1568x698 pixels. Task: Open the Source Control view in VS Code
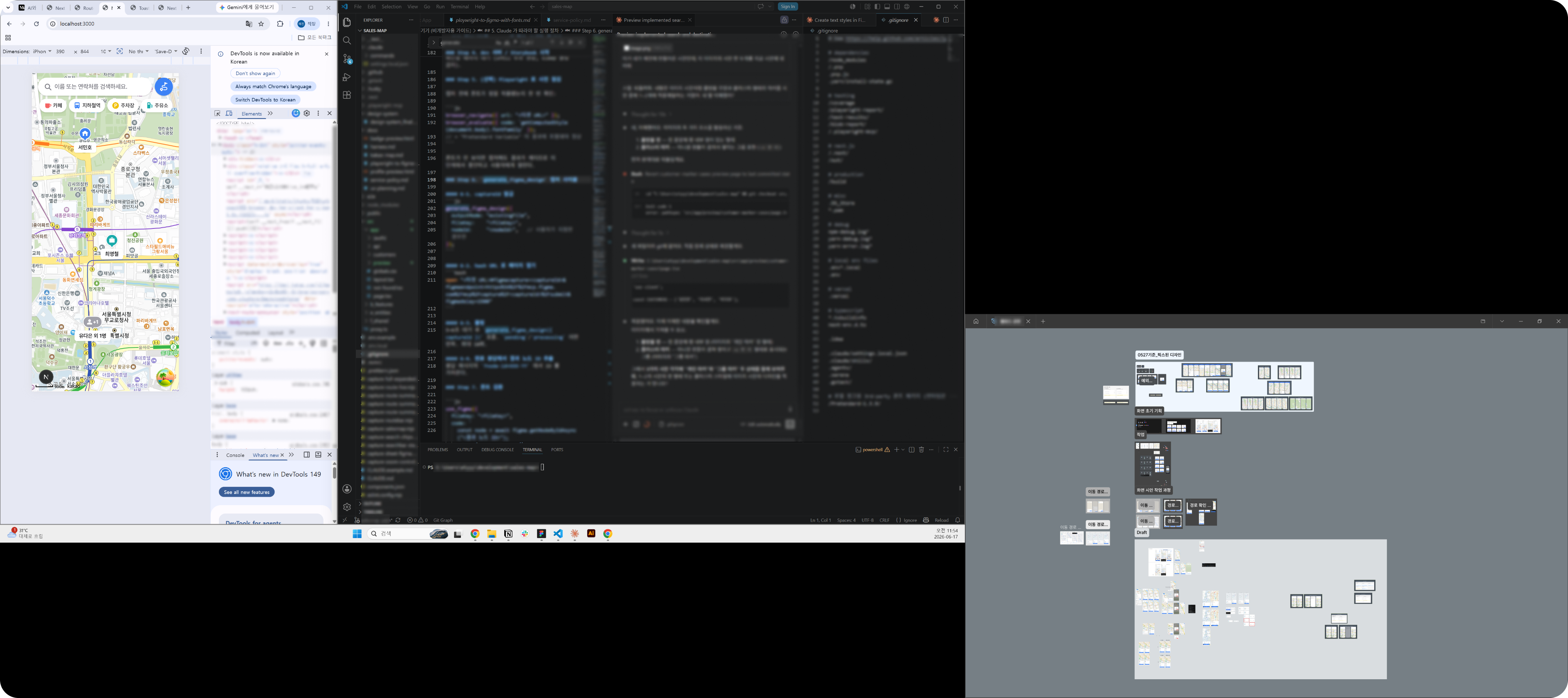tap(347, 59)
